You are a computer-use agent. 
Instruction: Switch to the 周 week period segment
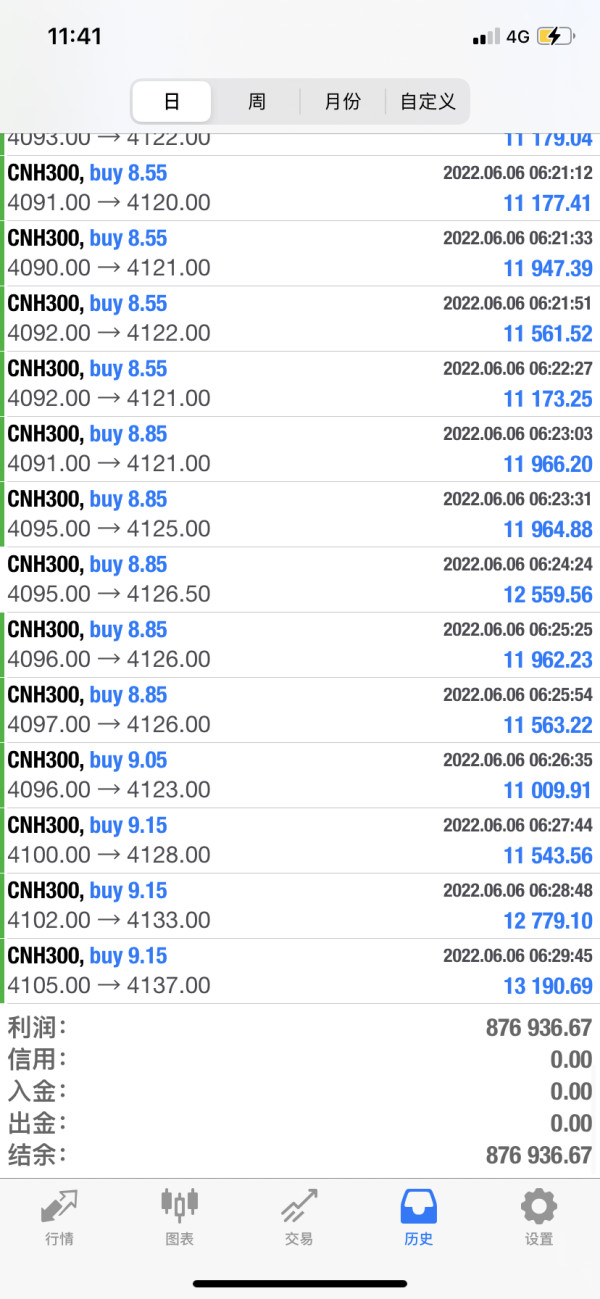coord(257,101)
